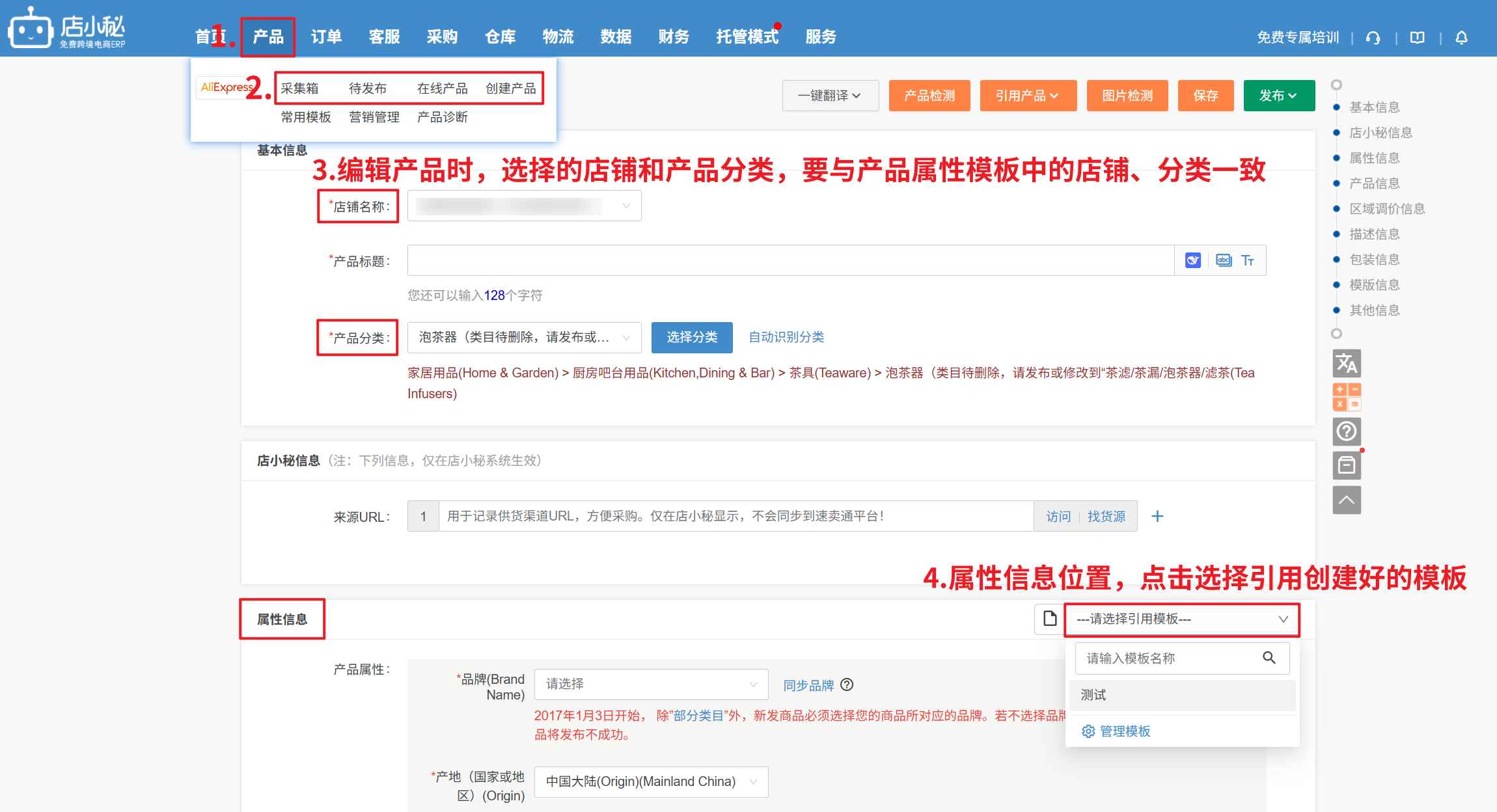Viewport: 1497px width, 812px height.
Task: Expand the 店铺名称 store dropdown
Action: 524,206
